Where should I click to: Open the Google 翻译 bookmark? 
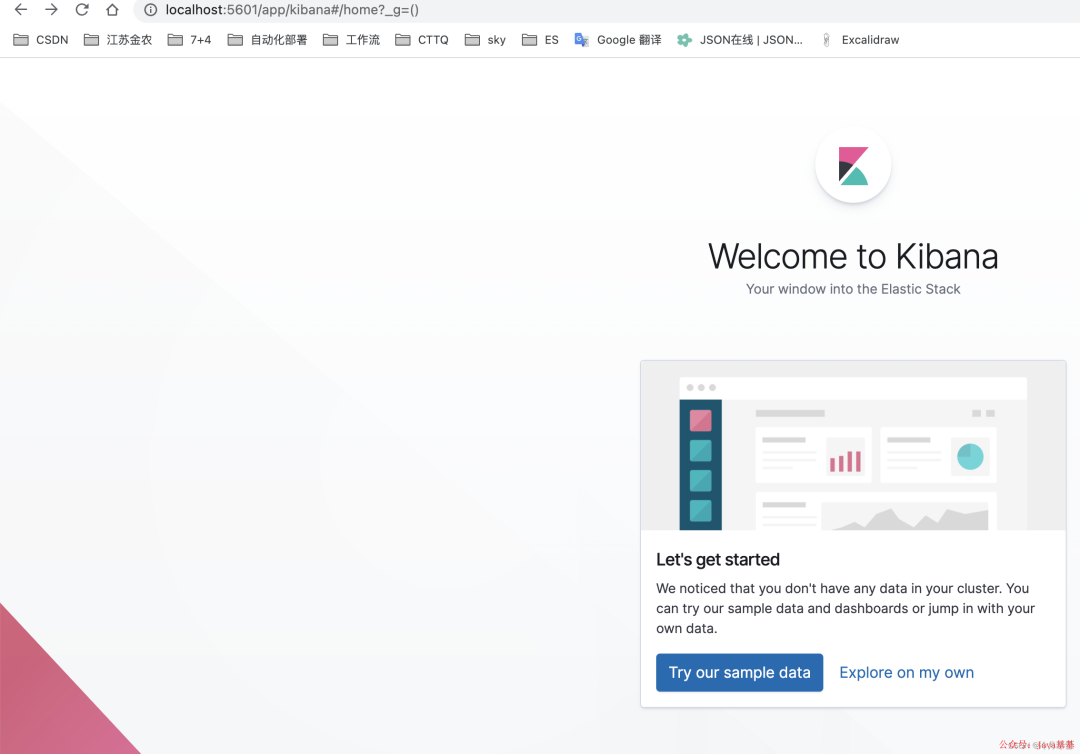click(618, 40)
